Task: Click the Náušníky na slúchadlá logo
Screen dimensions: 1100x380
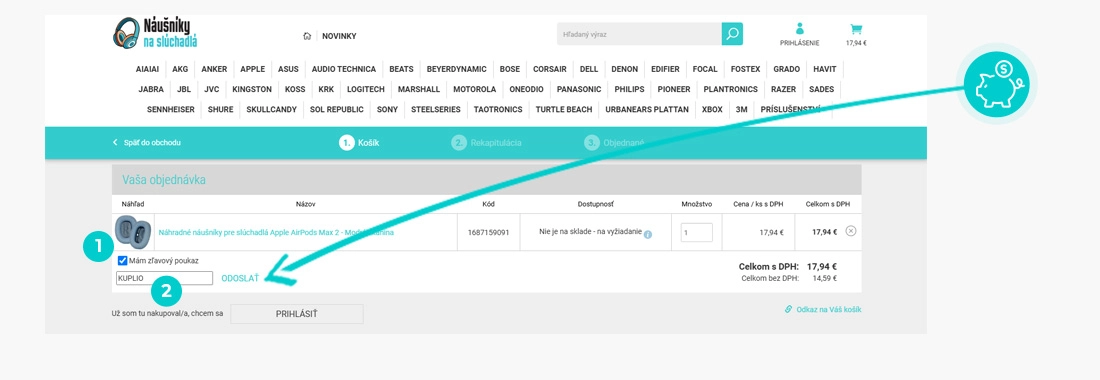Action: [155, 33]
